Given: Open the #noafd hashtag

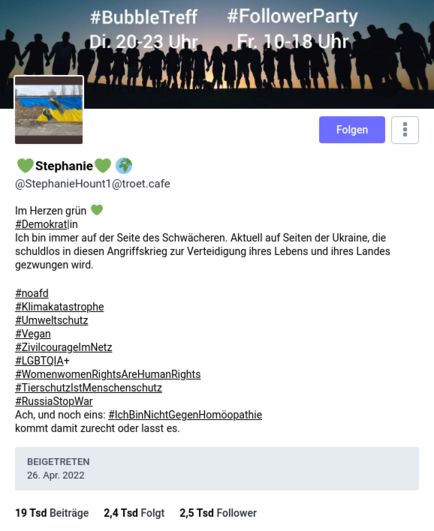Looking at the screenshot, I should pyautogui.click(x=32, y=293).
